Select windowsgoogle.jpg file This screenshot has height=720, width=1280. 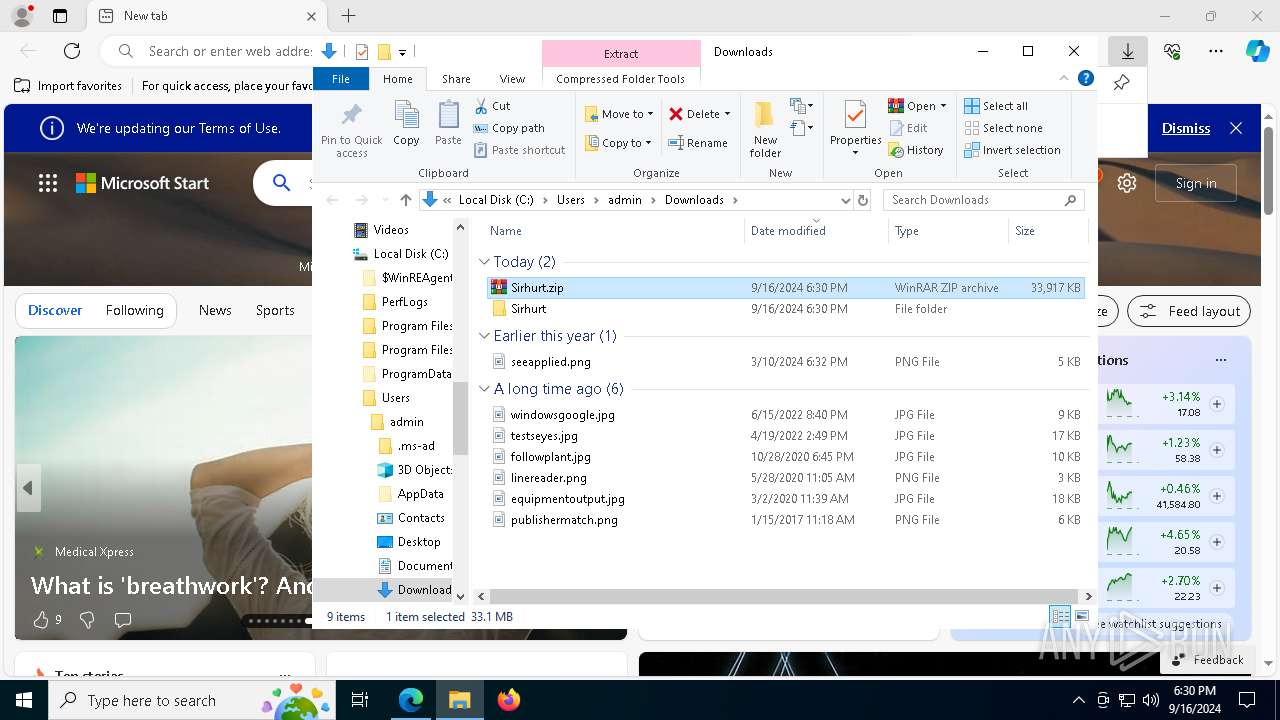point(786,415)
